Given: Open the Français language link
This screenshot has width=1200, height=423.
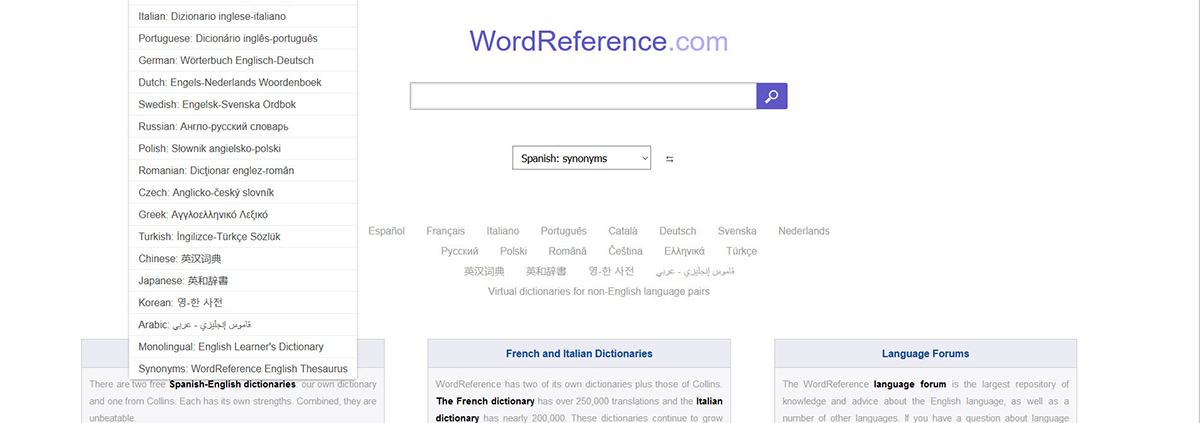Looking at the screenshot, I should (445, 231).
